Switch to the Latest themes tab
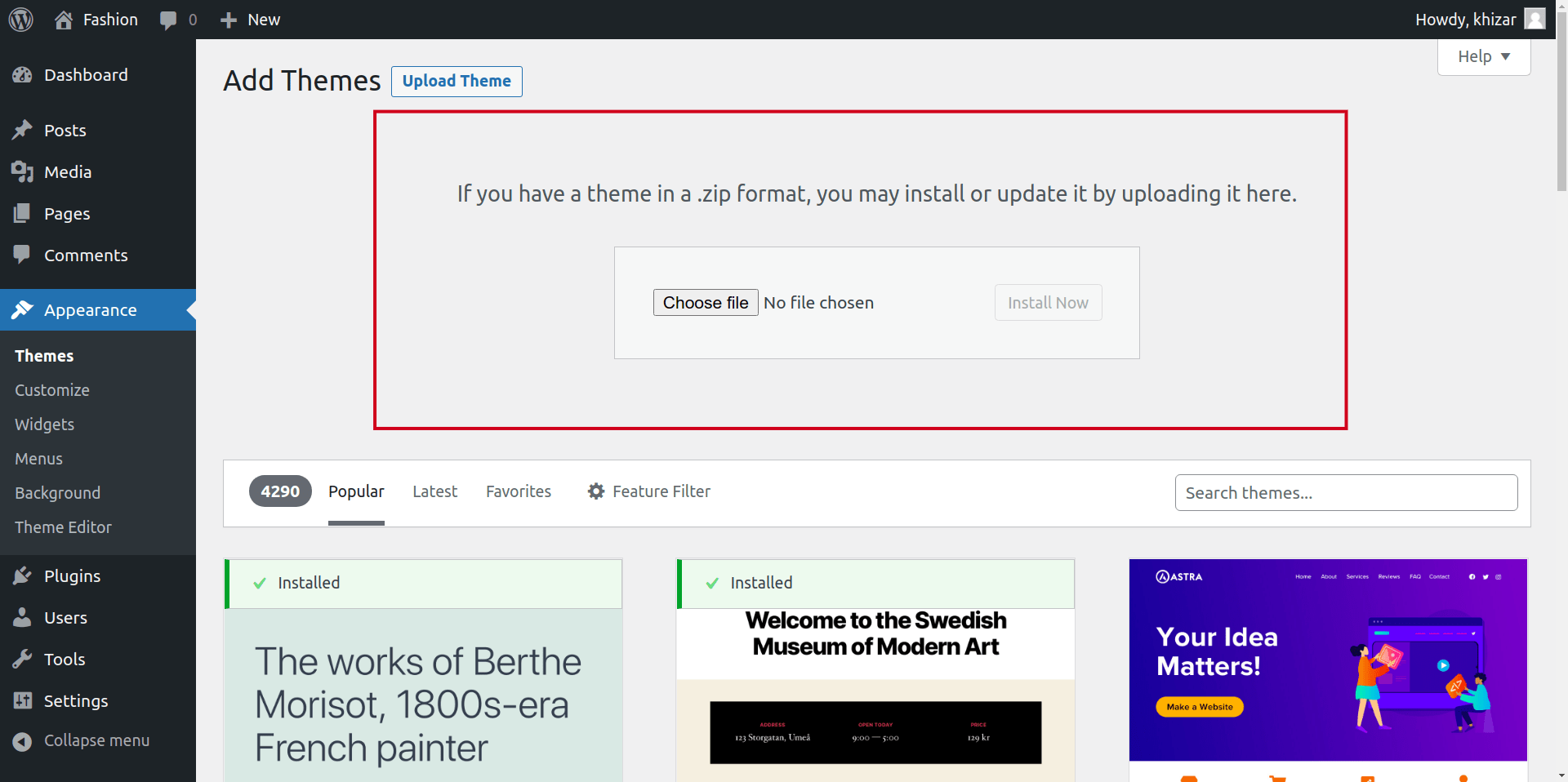1568x782 pixels. 434,491
